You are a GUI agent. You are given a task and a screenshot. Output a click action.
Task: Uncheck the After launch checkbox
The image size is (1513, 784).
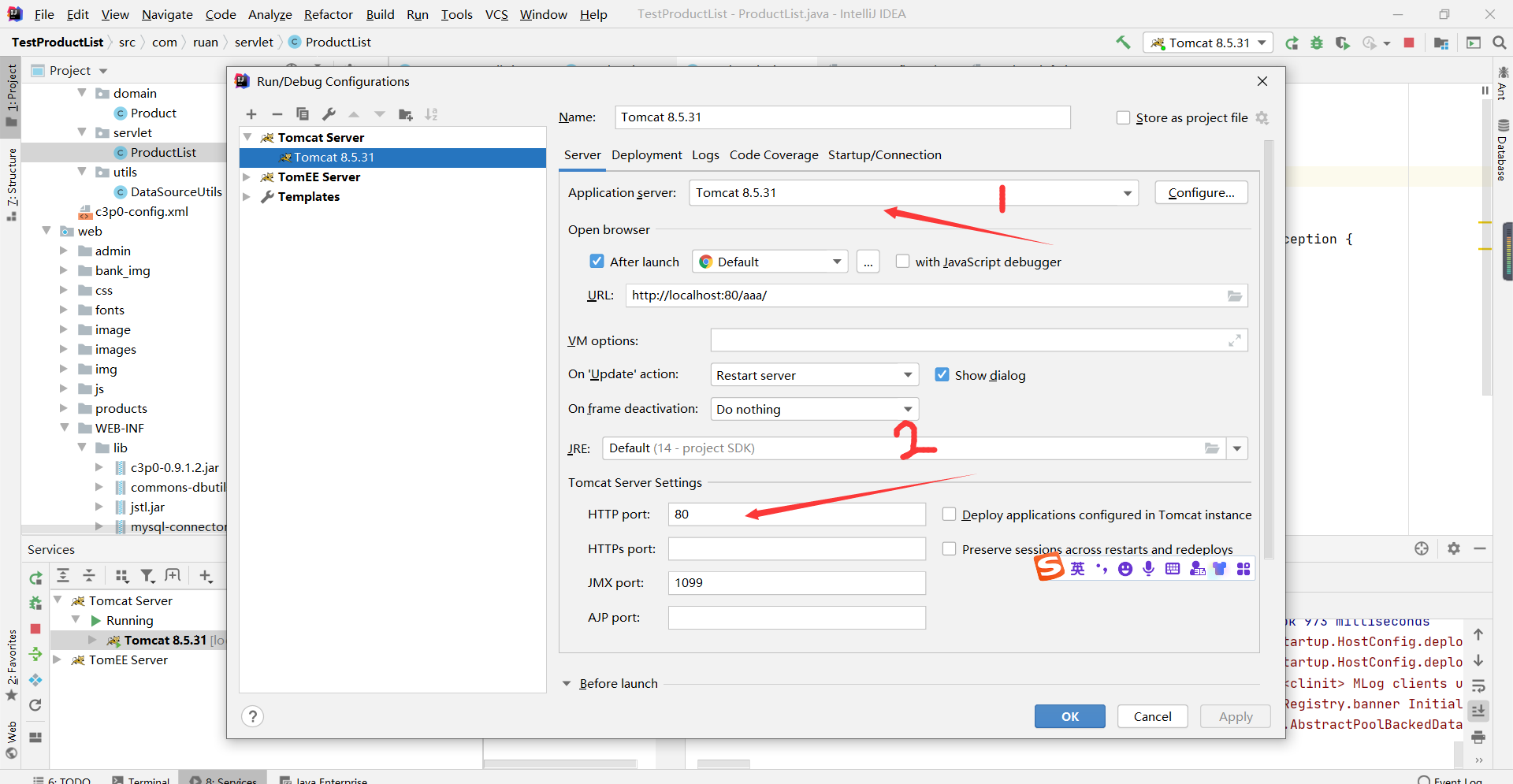click(597, 262)
